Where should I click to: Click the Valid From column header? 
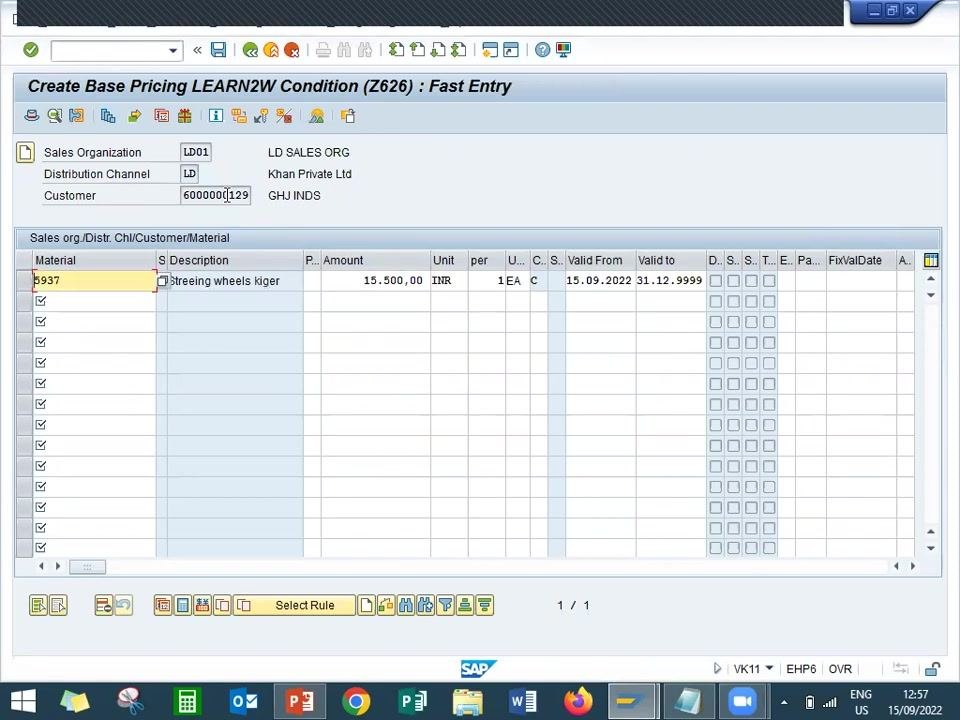coord(601,260)
